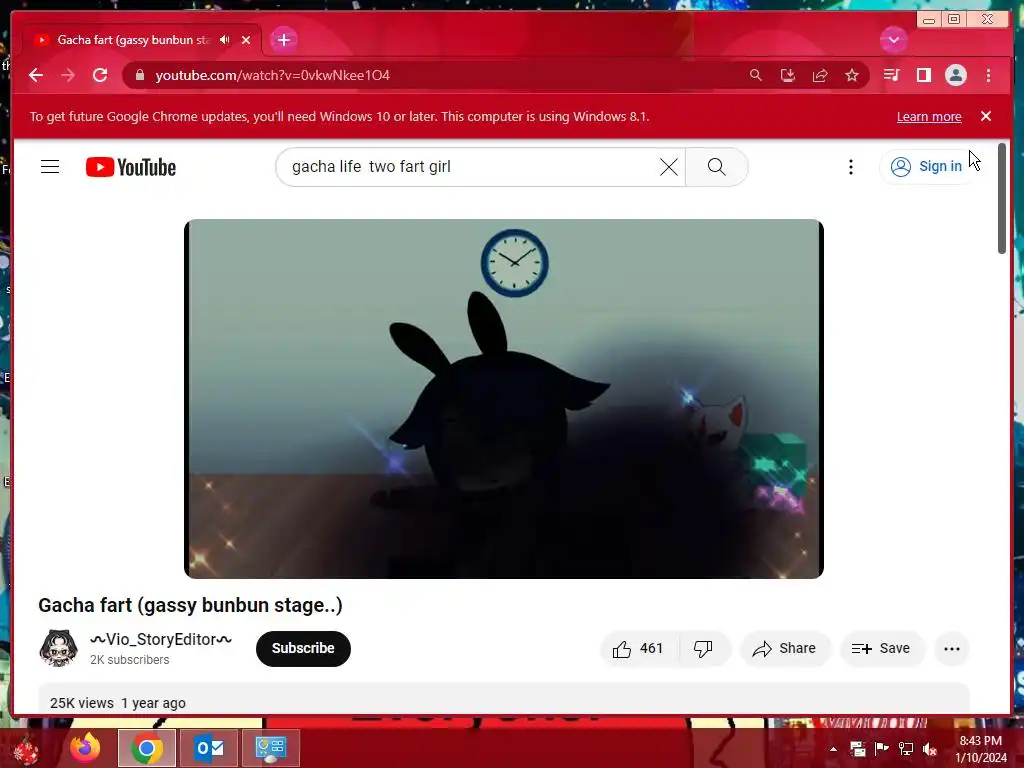Switch to Chrome on the taskbar

(147, 748)
